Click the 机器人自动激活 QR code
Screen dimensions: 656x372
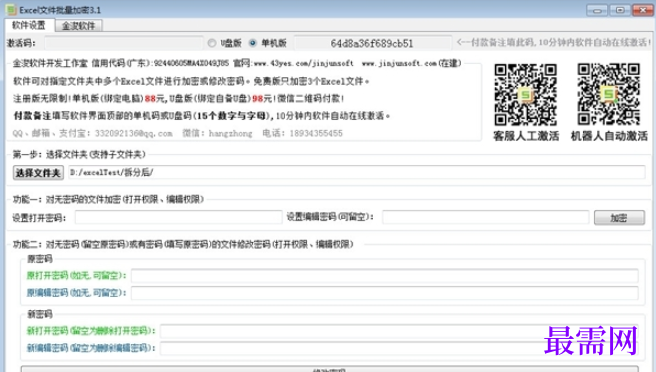click(x=609, y=95)
